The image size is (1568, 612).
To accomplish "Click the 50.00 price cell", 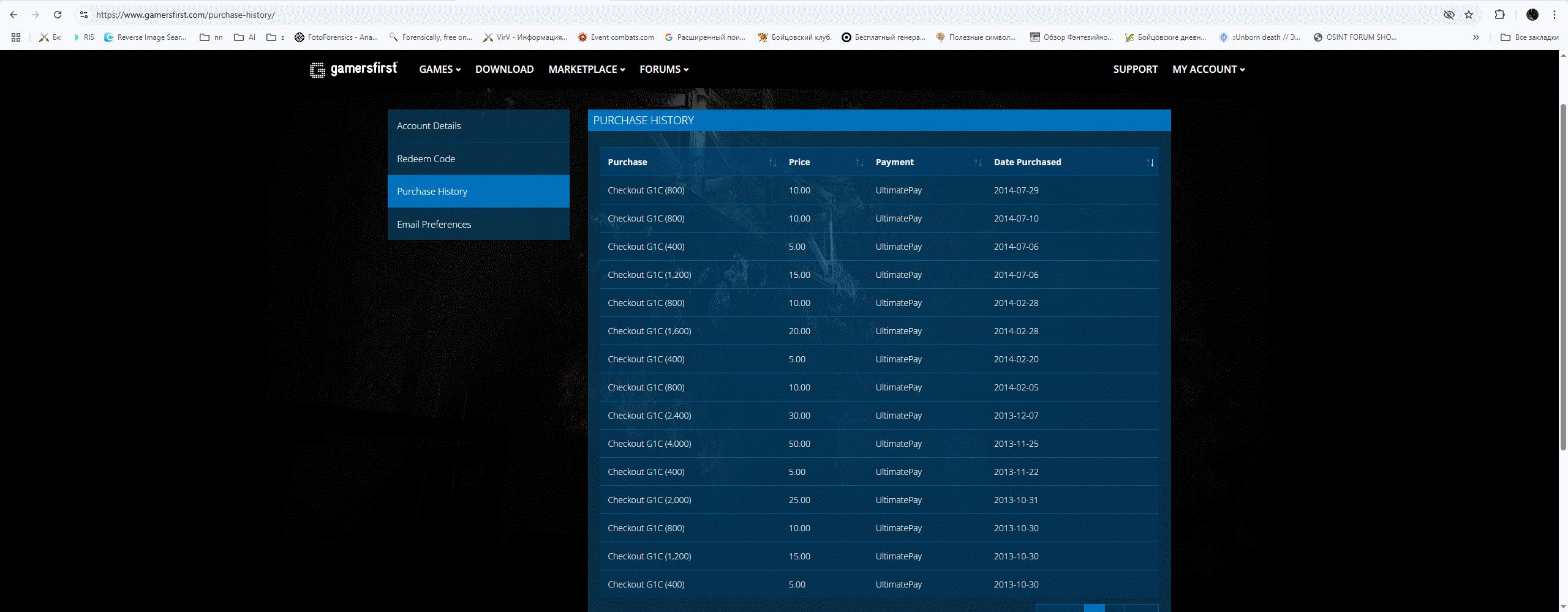I will click(799, 444).
